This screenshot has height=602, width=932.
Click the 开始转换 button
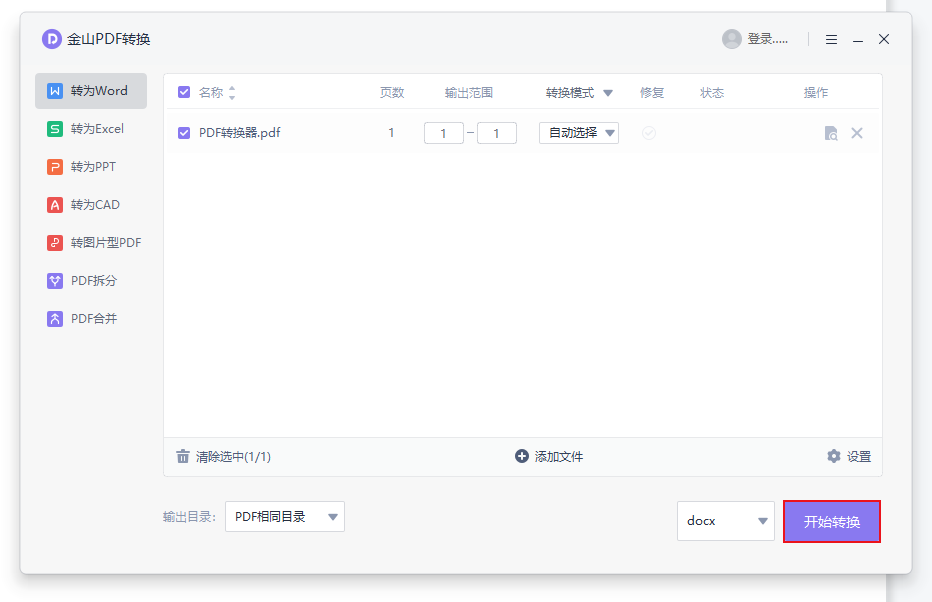coord(832,522)
